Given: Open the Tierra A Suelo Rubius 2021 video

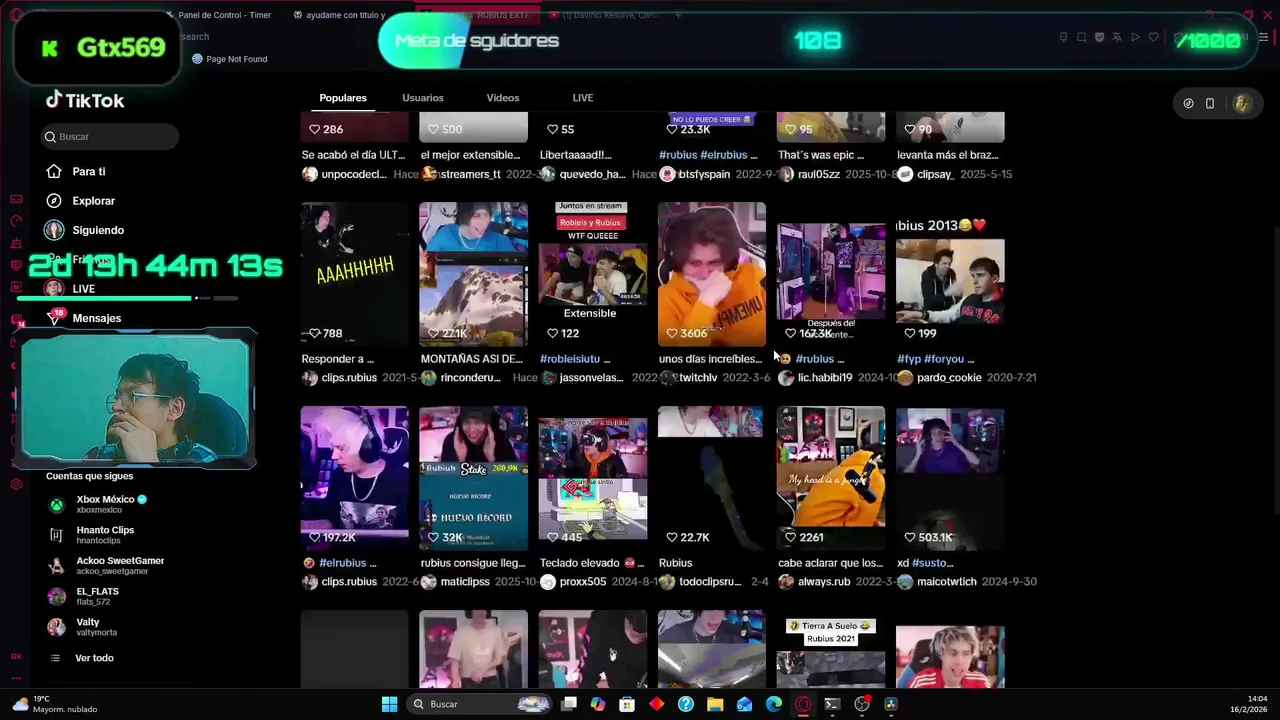Looking at the screenshot, I should click(x=830, y=650).
